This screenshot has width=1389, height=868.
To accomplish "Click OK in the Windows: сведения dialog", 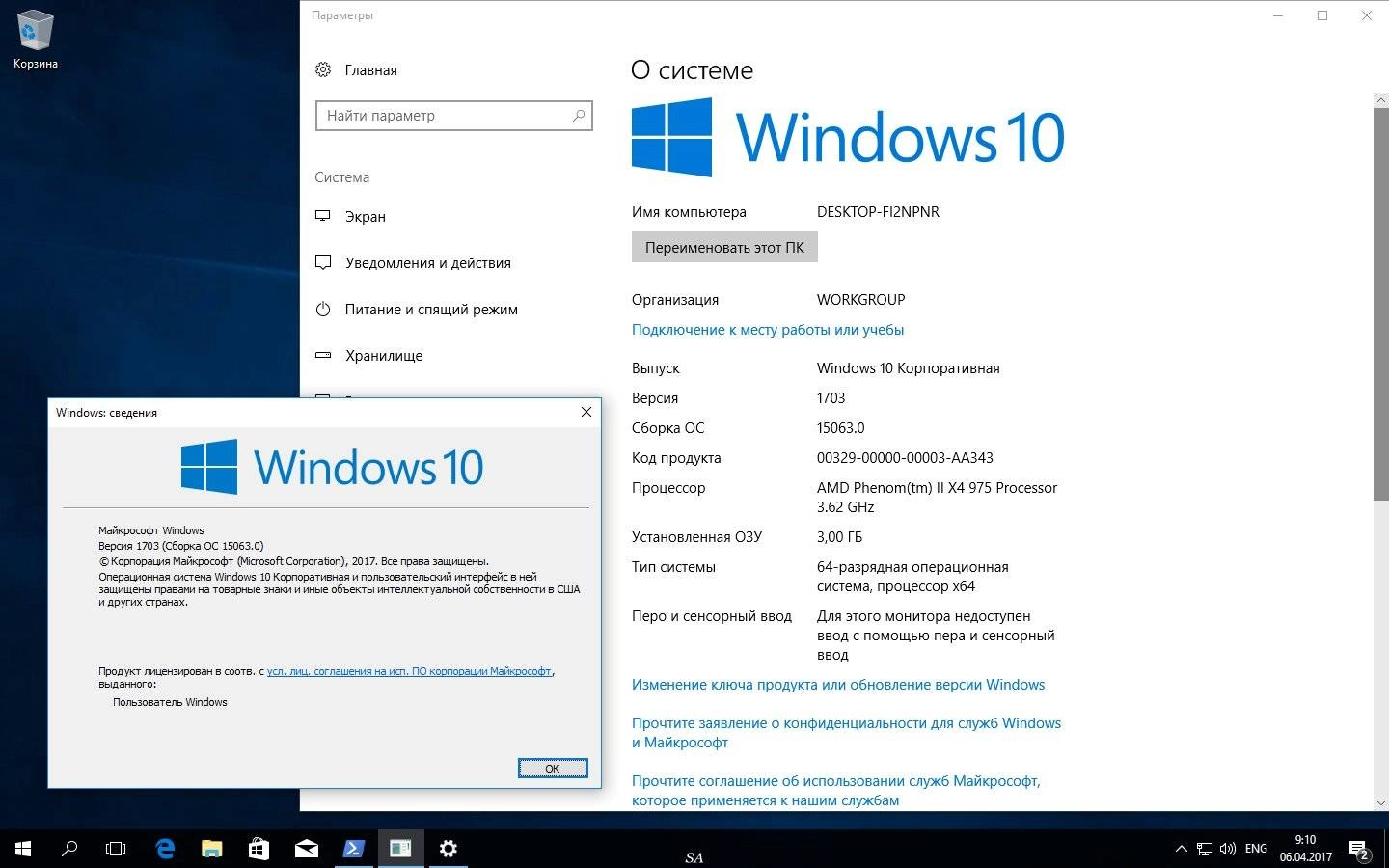I will point(553,768).
